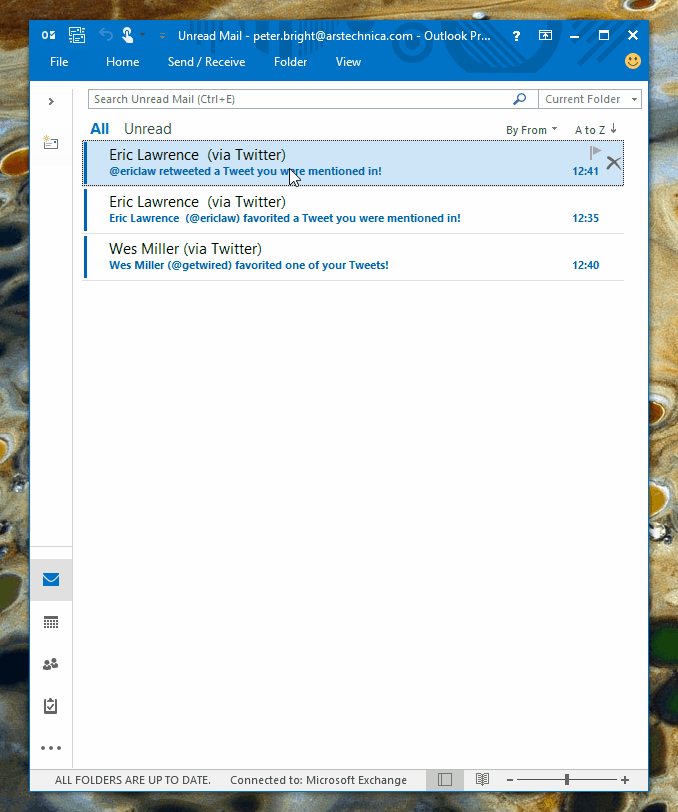
Task: Click the smiley feedback icon
Action: point(632,61)
